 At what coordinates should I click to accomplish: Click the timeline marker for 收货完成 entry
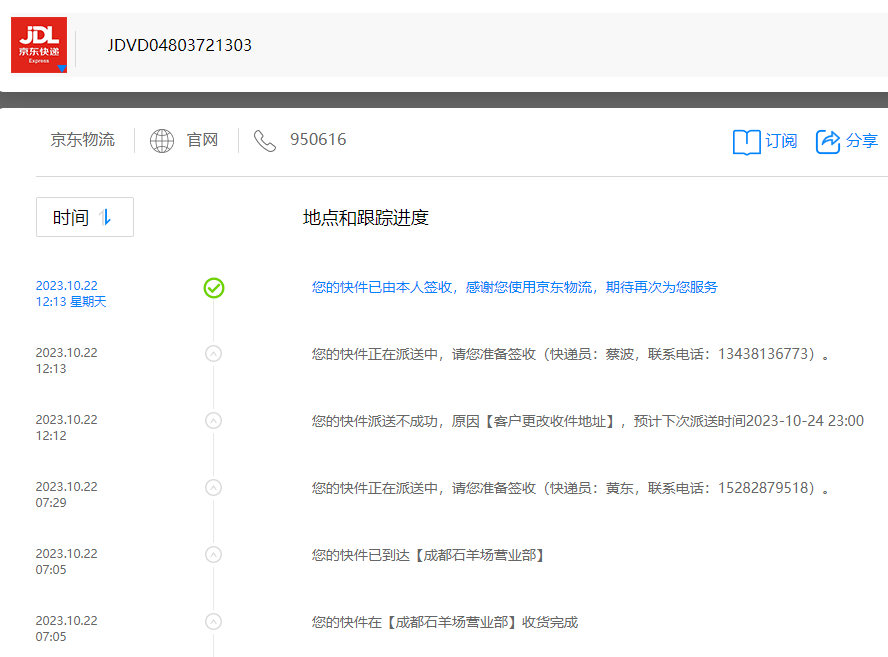pyautogui.click(x=214, y=621)
